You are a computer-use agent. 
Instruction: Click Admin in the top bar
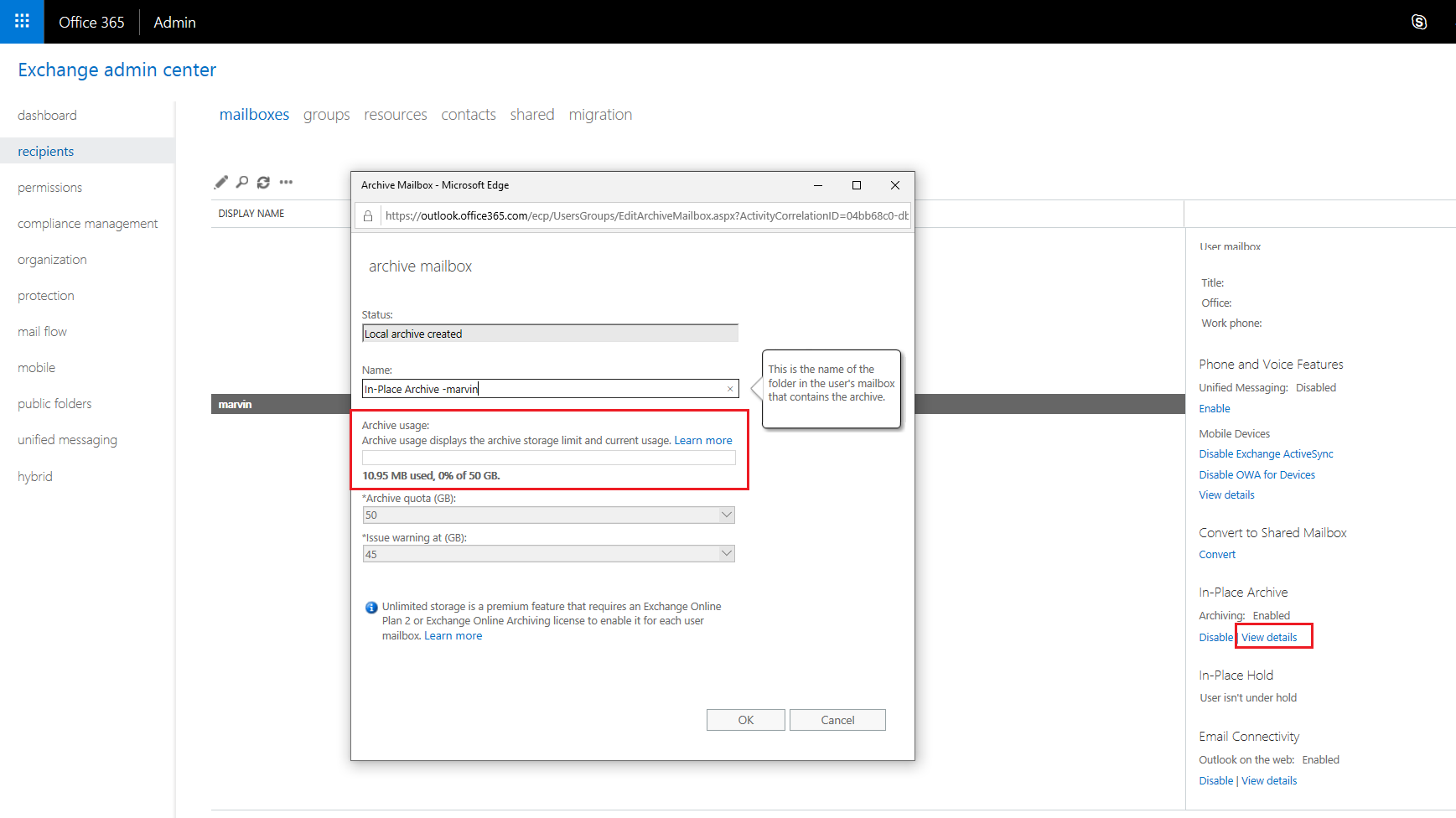coord(174,23)
